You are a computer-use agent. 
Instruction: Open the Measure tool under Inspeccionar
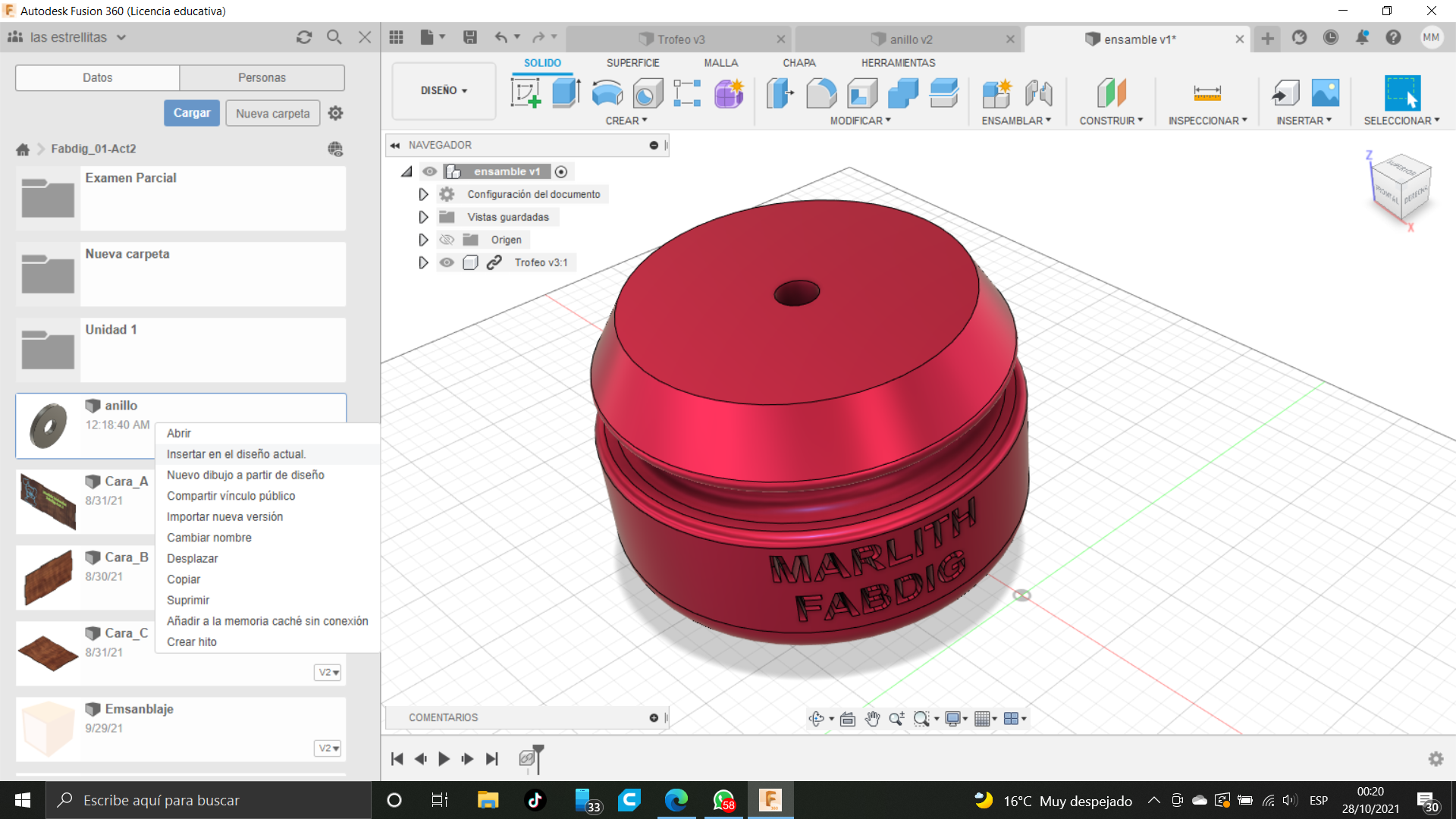(x=1207, y=93)
